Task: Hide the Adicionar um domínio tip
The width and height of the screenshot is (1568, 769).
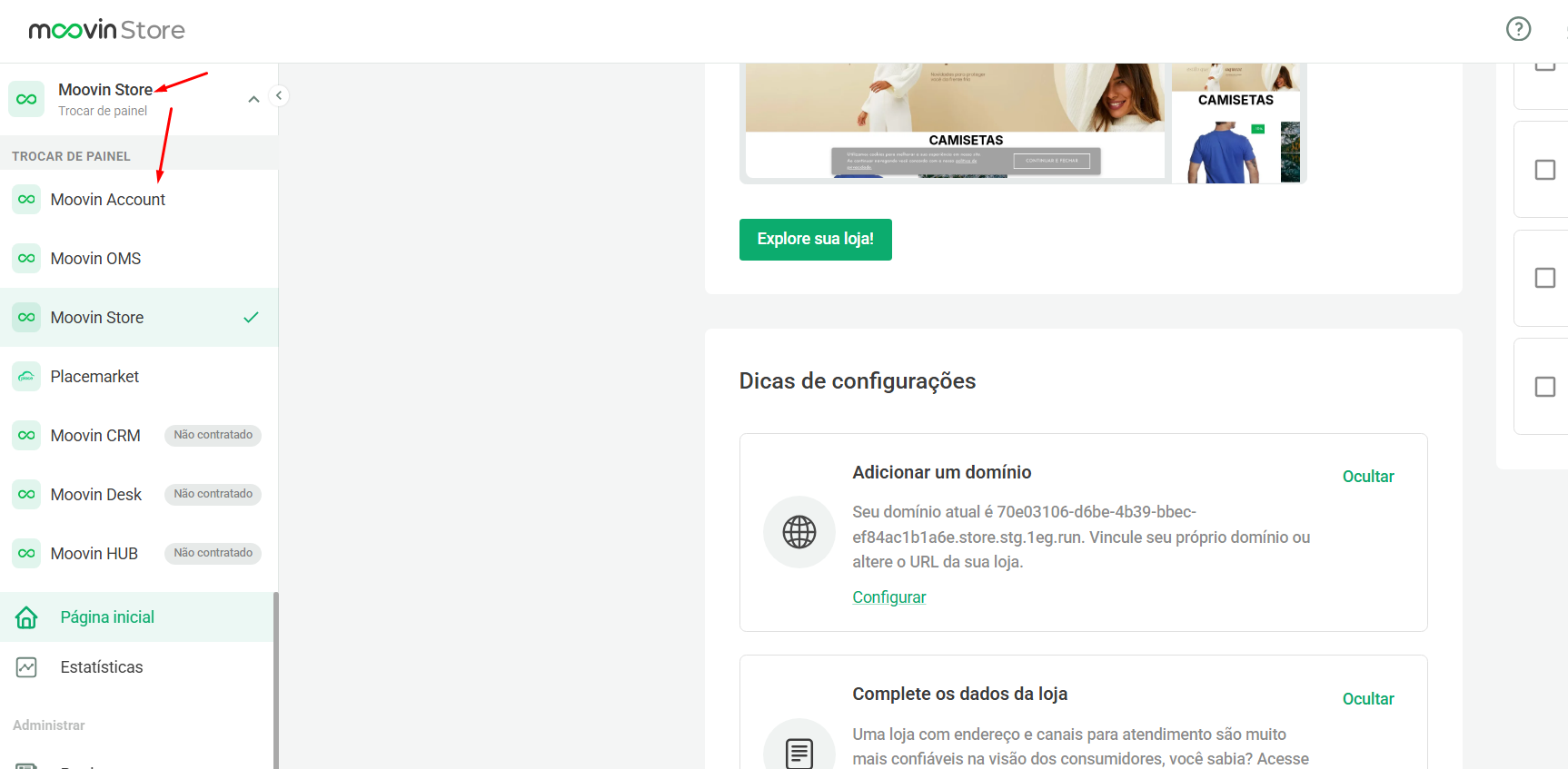Action: (x=1368, y=477)
